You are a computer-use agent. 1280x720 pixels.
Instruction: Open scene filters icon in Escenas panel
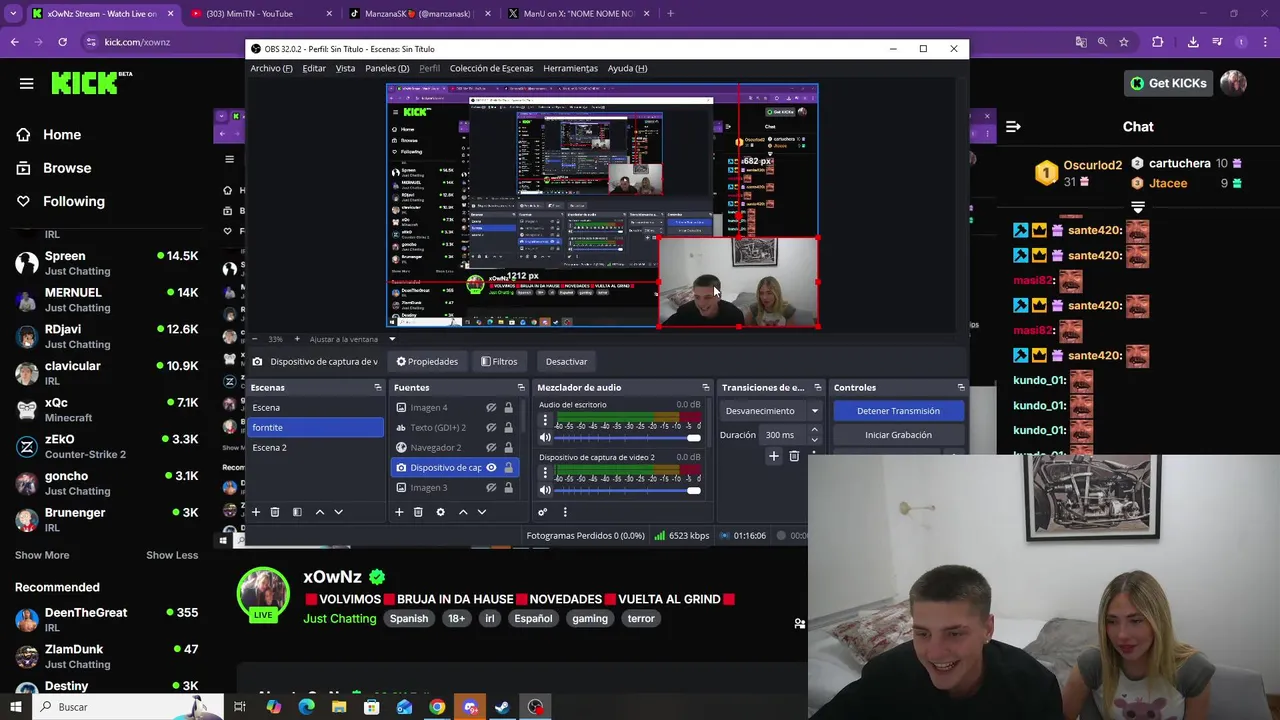tap(297, 512)
